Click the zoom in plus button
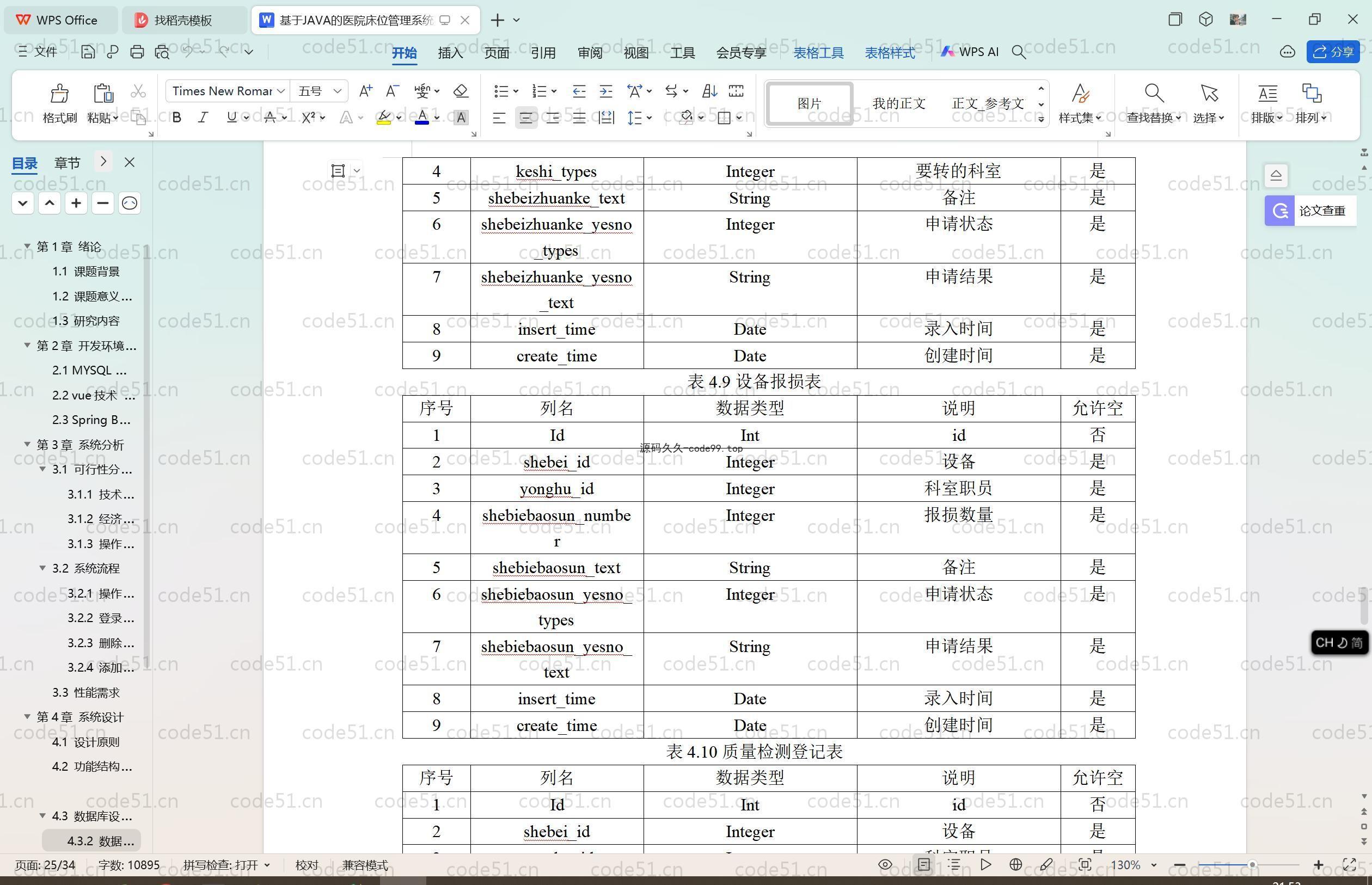The width and height of the screenshot is (1372, 885). [1319, 865]
